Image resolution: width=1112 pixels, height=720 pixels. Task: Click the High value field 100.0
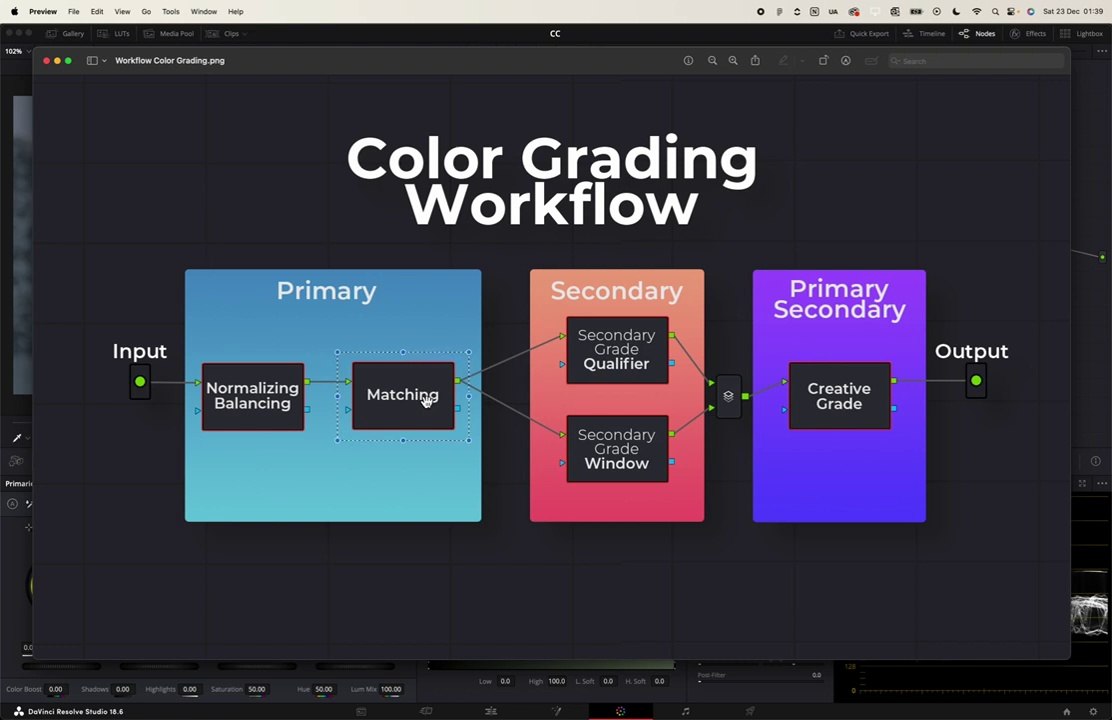557,681
